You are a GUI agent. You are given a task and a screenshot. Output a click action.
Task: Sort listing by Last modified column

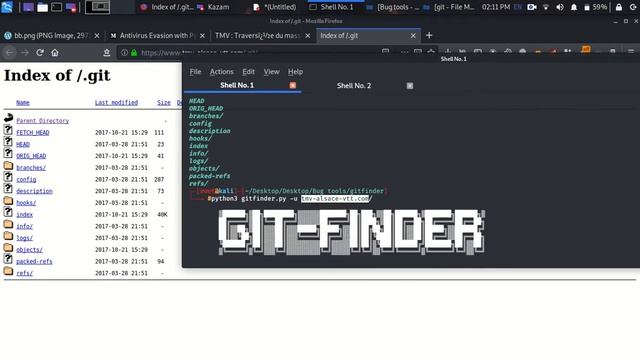[x=116, y=102]
